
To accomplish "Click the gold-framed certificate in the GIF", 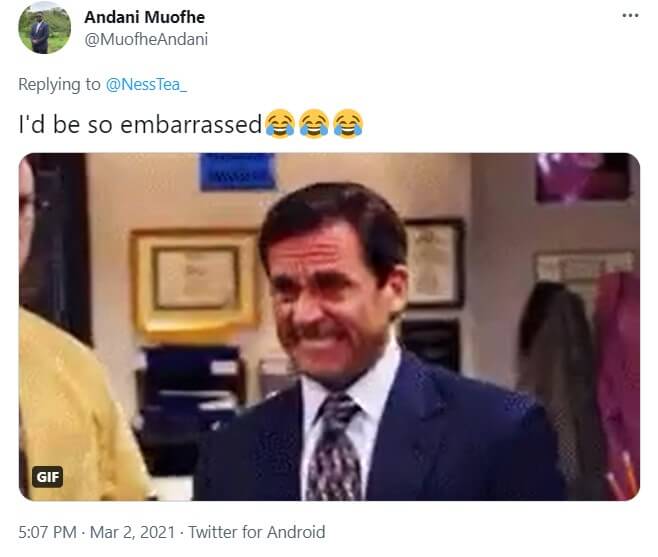I will click(195, 280).
